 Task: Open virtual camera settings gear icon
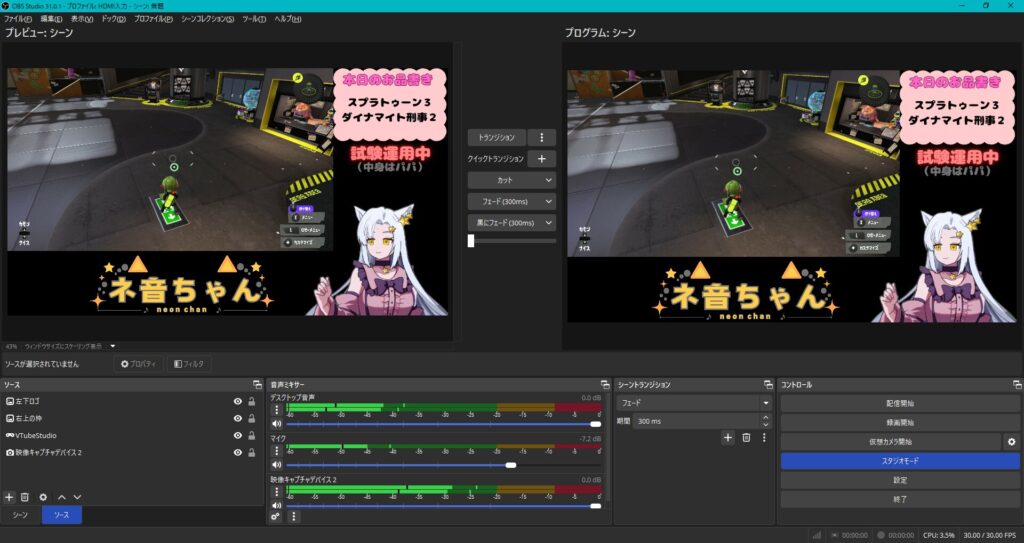(1011, 441)
